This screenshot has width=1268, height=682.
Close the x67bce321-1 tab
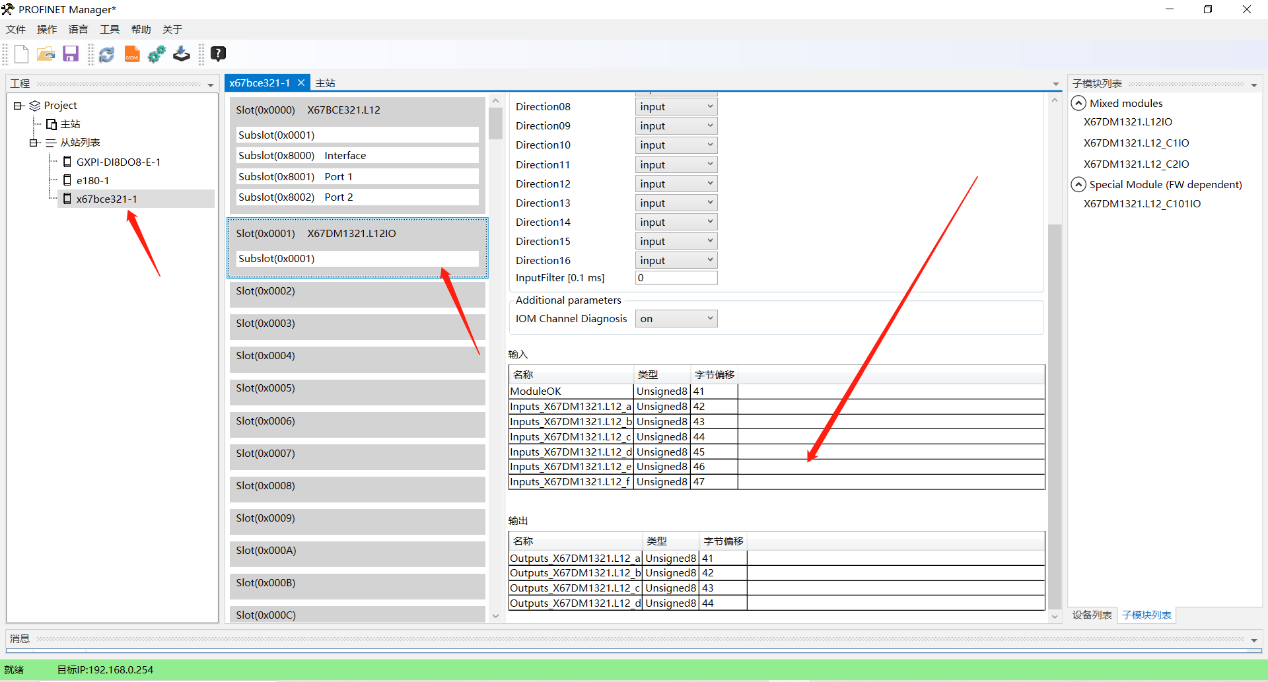pyautogui.click(x=301, y=83)
